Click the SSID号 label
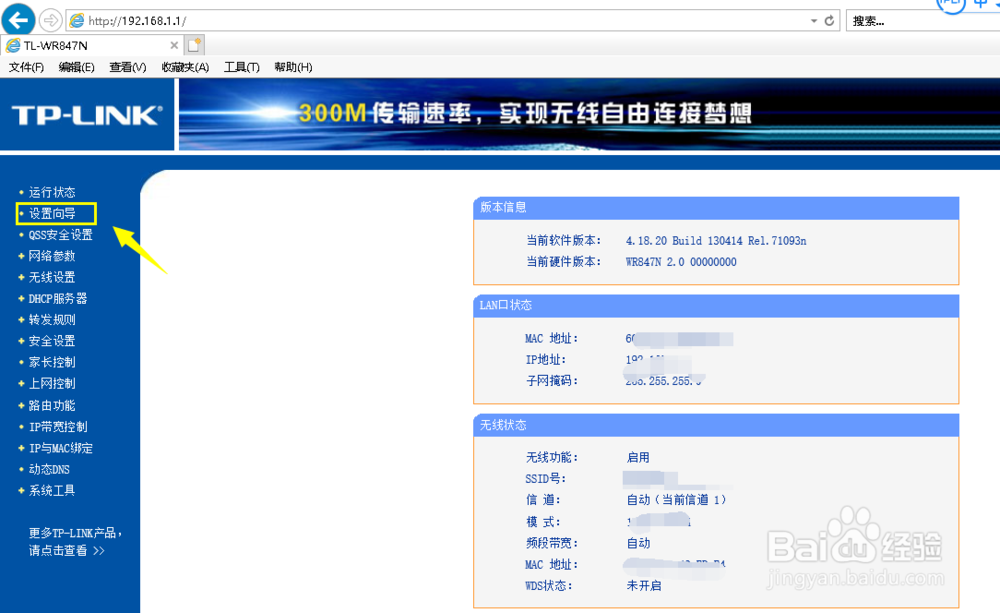1000x613 pixels. (x=545, y=479)
